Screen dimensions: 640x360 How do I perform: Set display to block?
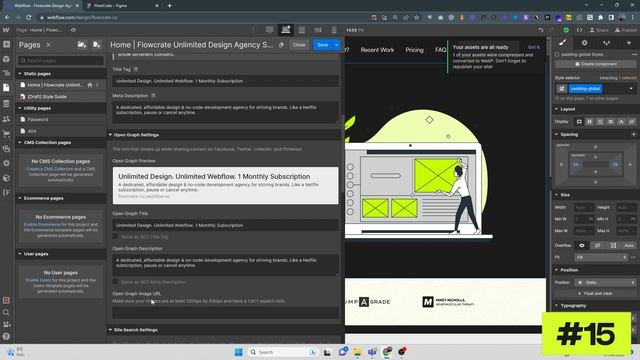[579, 122]
